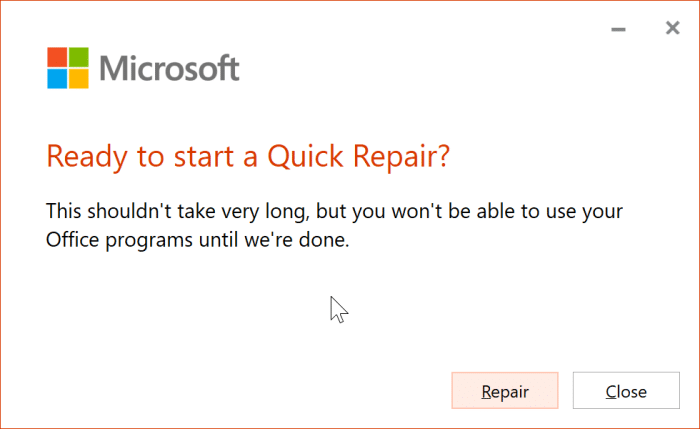
Task: Click the word "Office" in the message
Action: 74,240
